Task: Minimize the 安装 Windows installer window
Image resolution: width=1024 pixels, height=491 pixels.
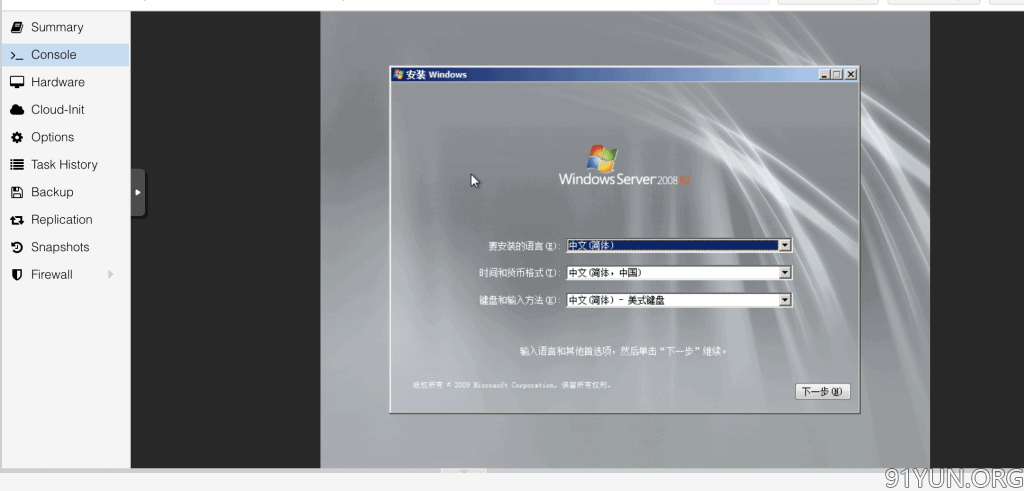Action: 825,74
